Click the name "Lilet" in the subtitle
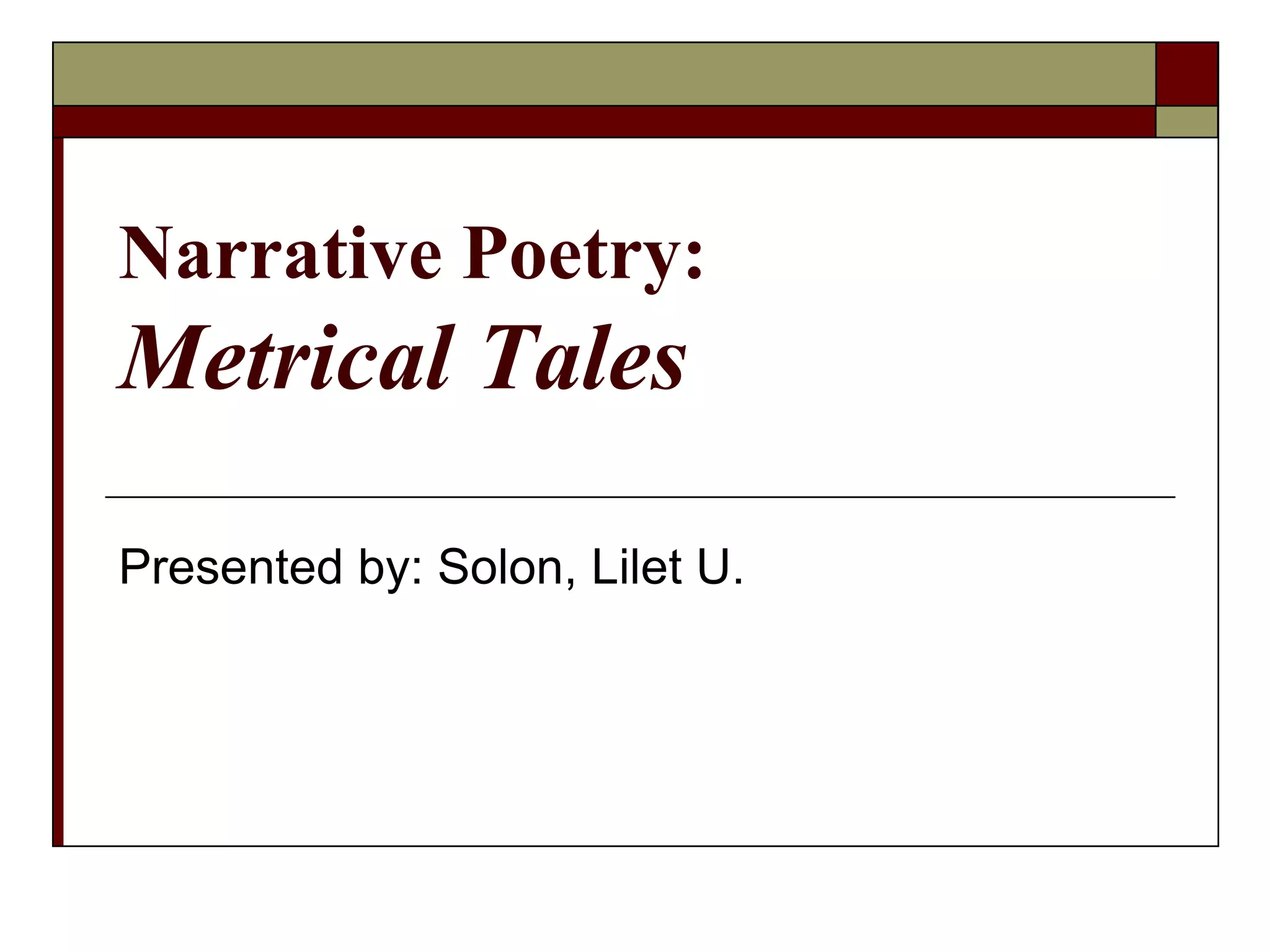 coord(637,566)
